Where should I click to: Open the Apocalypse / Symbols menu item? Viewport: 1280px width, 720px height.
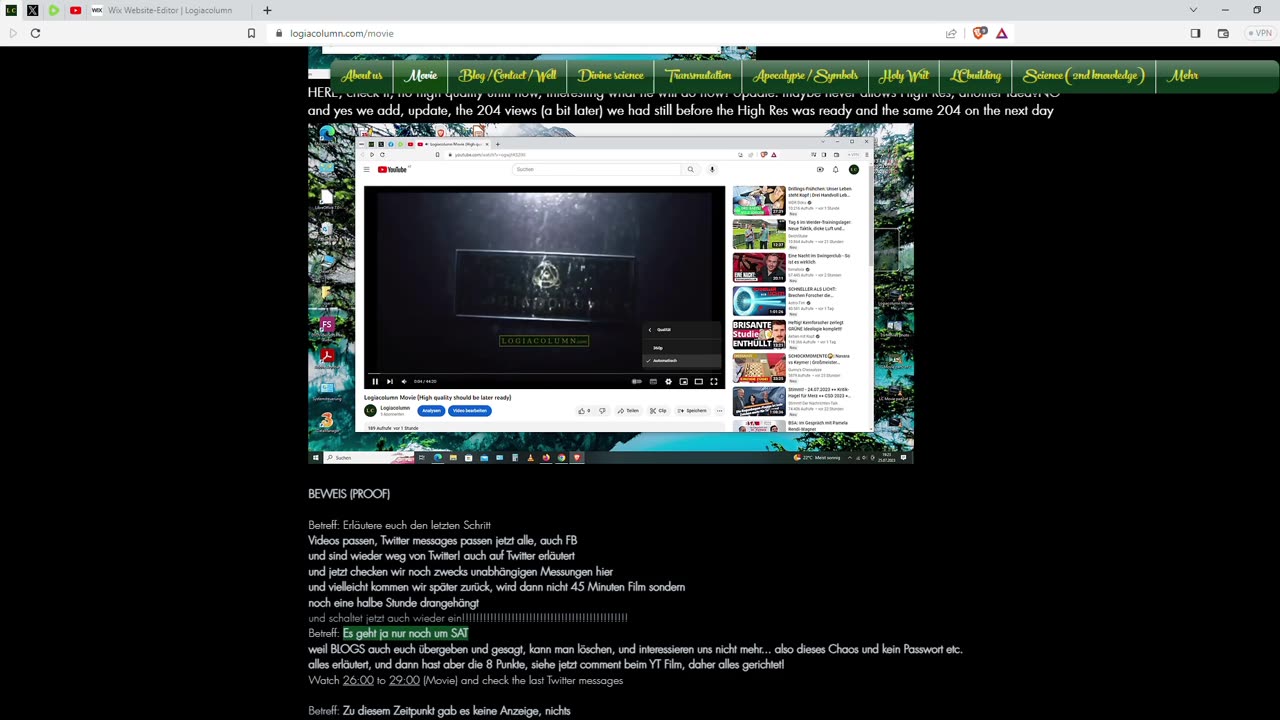(x=806, y=76)
